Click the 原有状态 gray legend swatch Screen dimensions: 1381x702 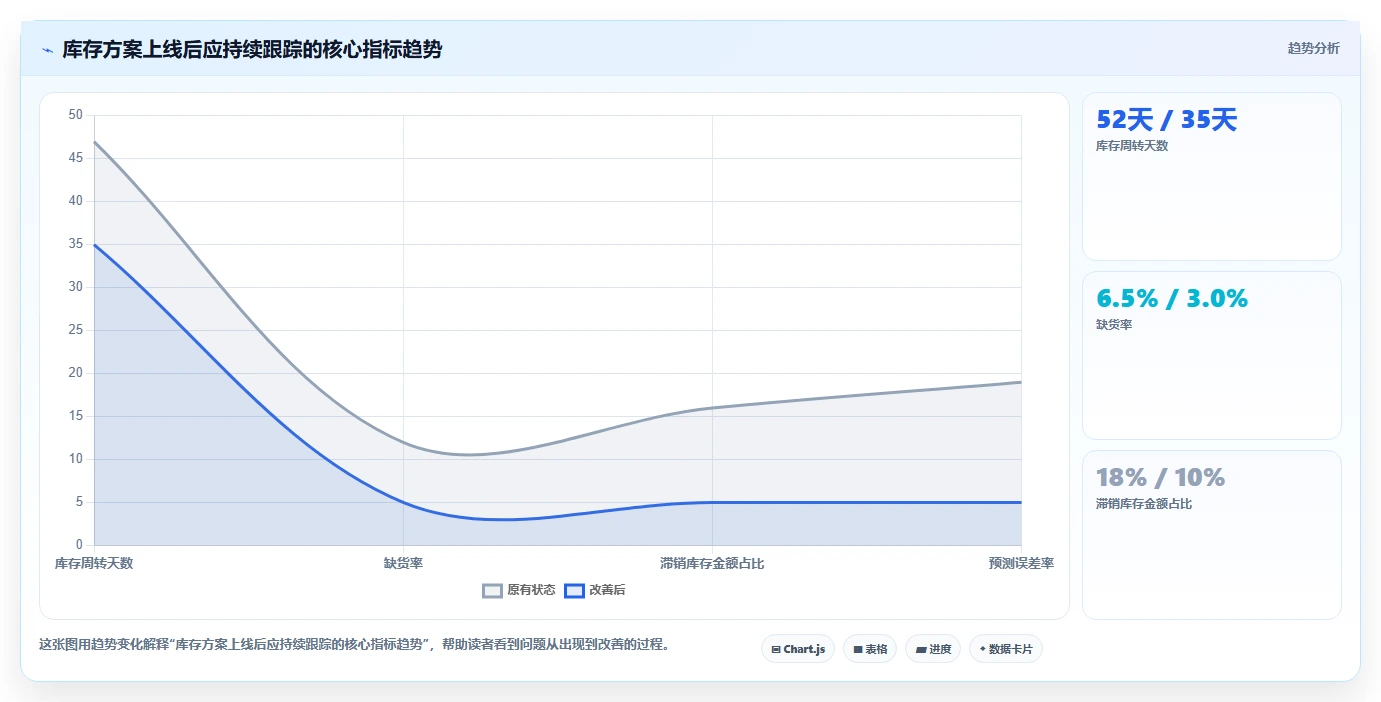(x=492, y=591)
